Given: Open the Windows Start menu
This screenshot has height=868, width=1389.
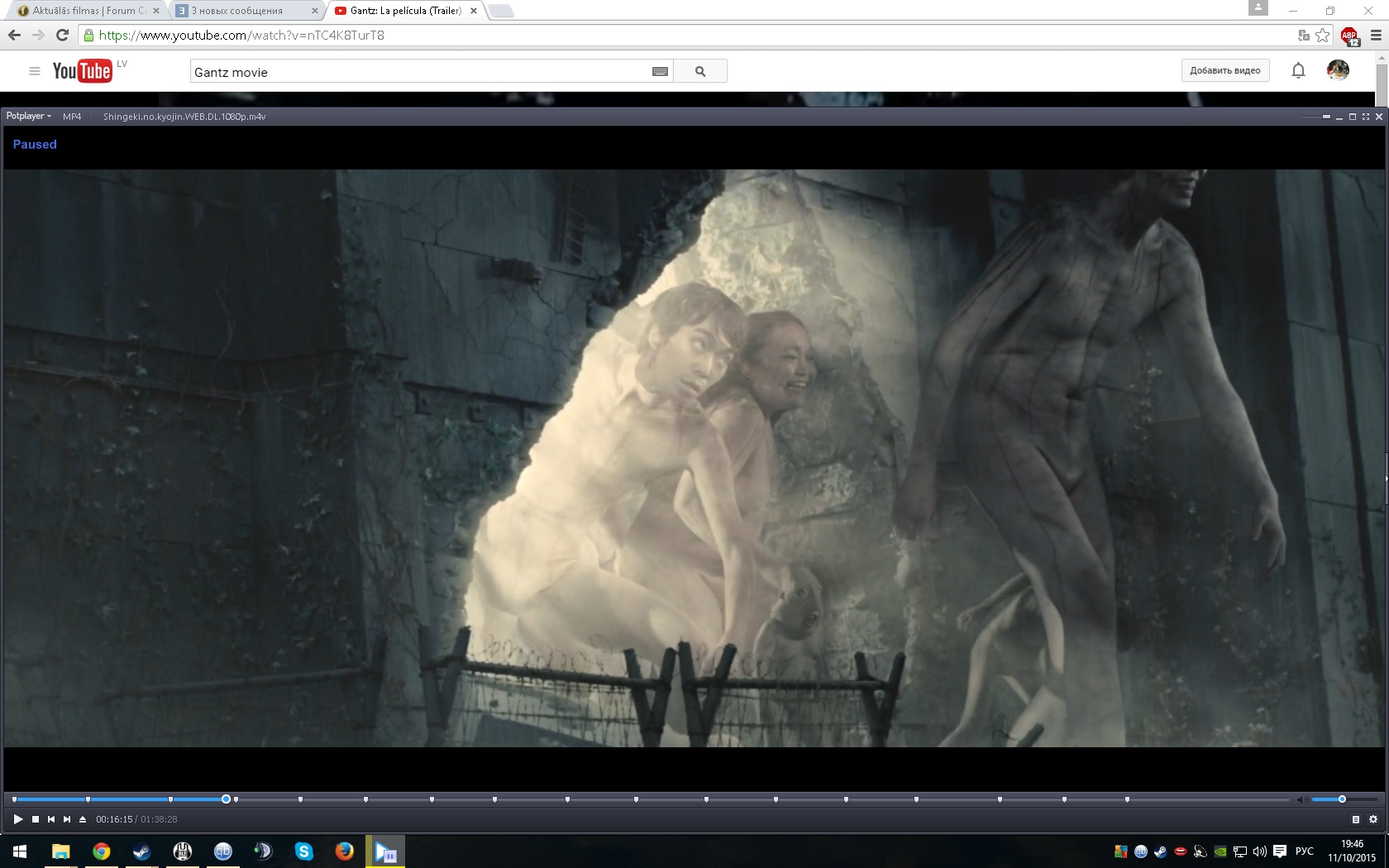Looking at the screenshot, I should (x=20, y=851).
